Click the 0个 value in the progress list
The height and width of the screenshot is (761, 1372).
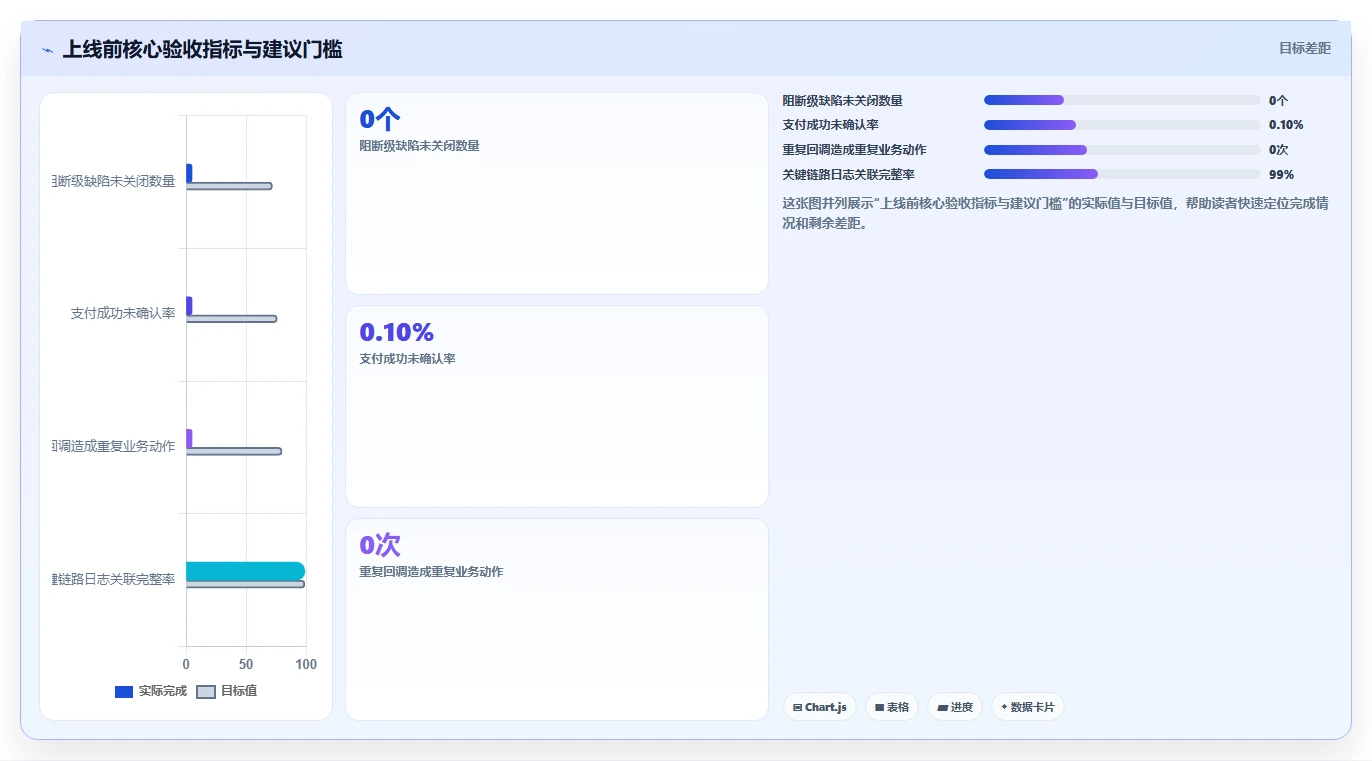[x=1278, y=100]
